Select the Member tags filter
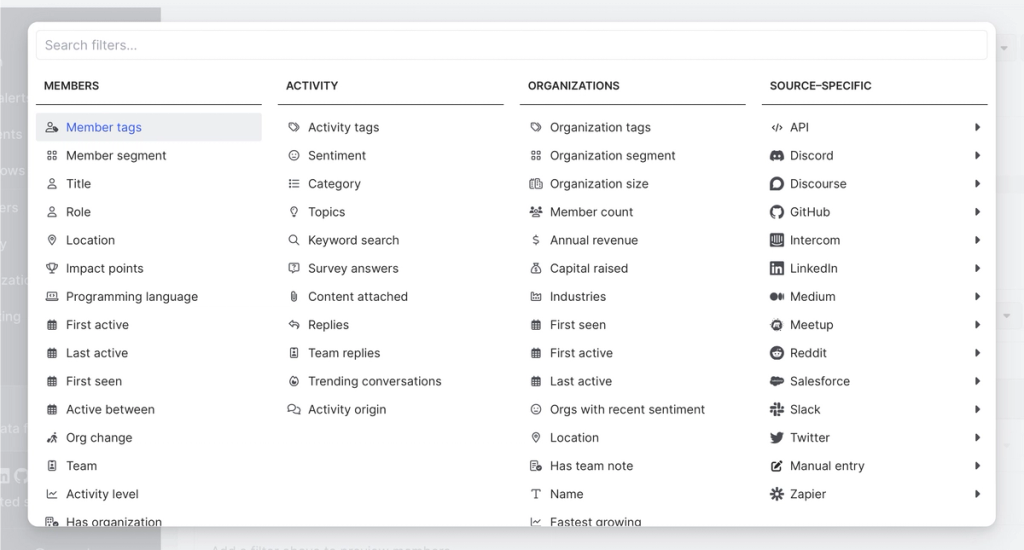The image size is (1024, 550). point(104,128)
